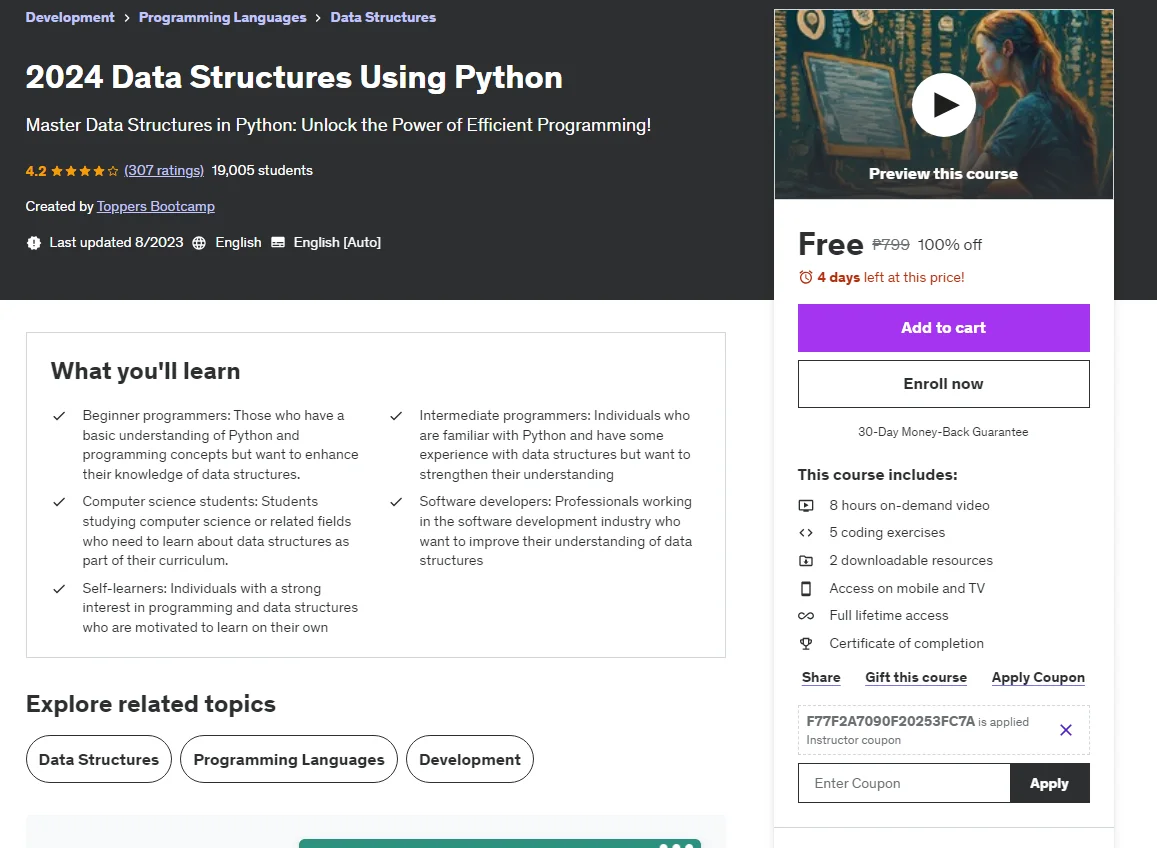This screenshot has height=848, width=1157.
Task: Click the Enroll now button
Action: (943, 384)
